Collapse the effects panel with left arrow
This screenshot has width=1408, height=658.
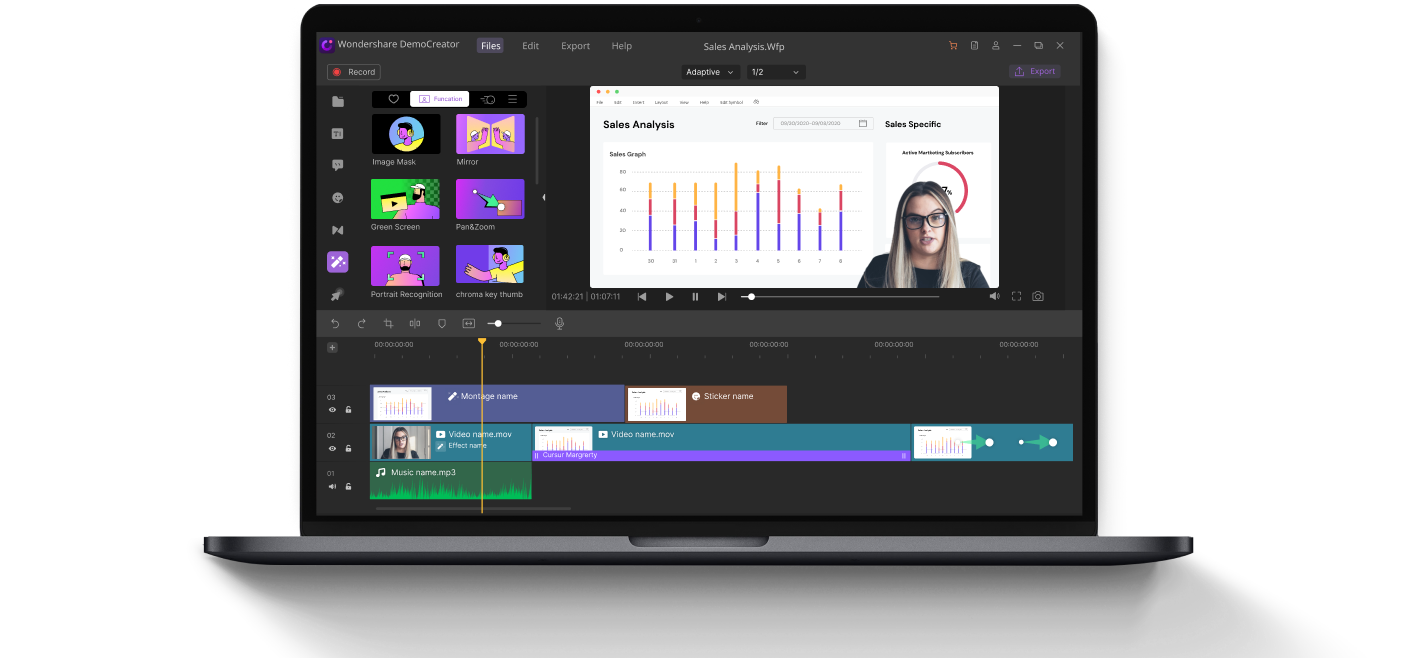click(544, 197)
